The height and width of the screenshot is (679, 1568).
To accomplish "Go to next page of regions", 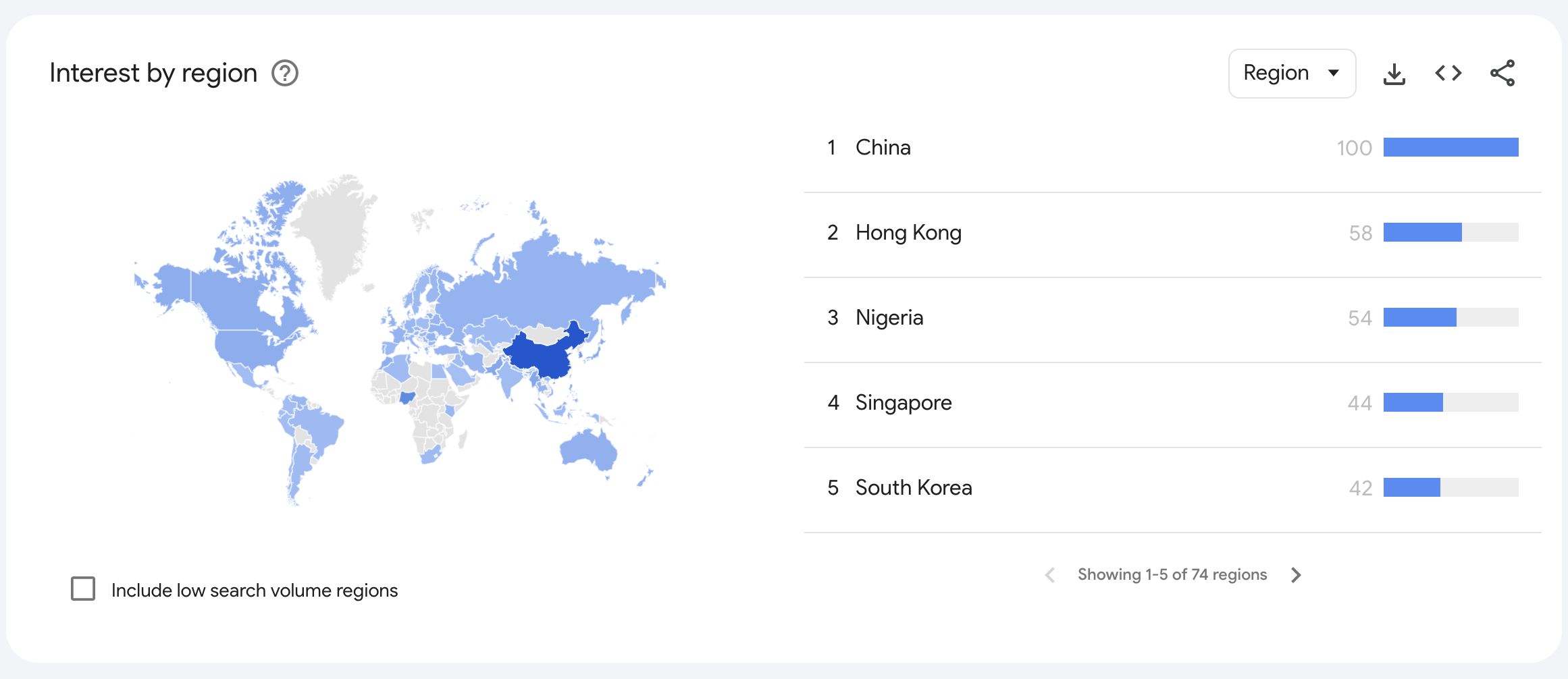I will pos(1295,575).
